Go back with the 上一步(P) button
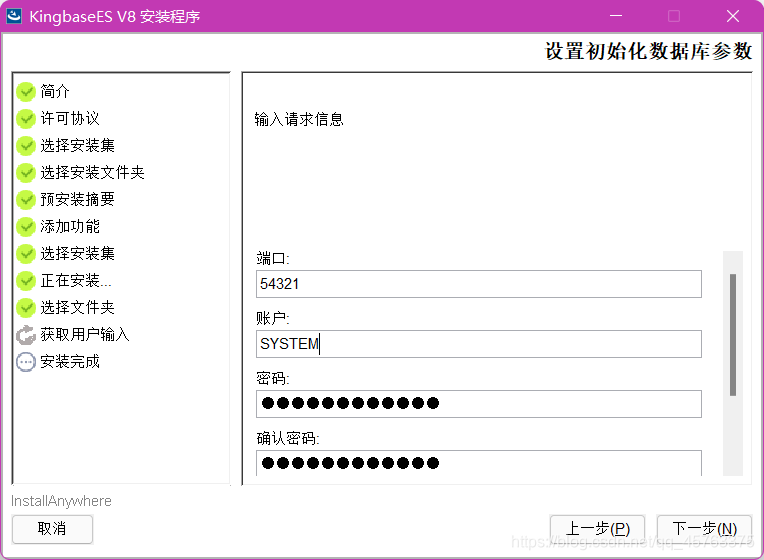 [x=597, y=529]
